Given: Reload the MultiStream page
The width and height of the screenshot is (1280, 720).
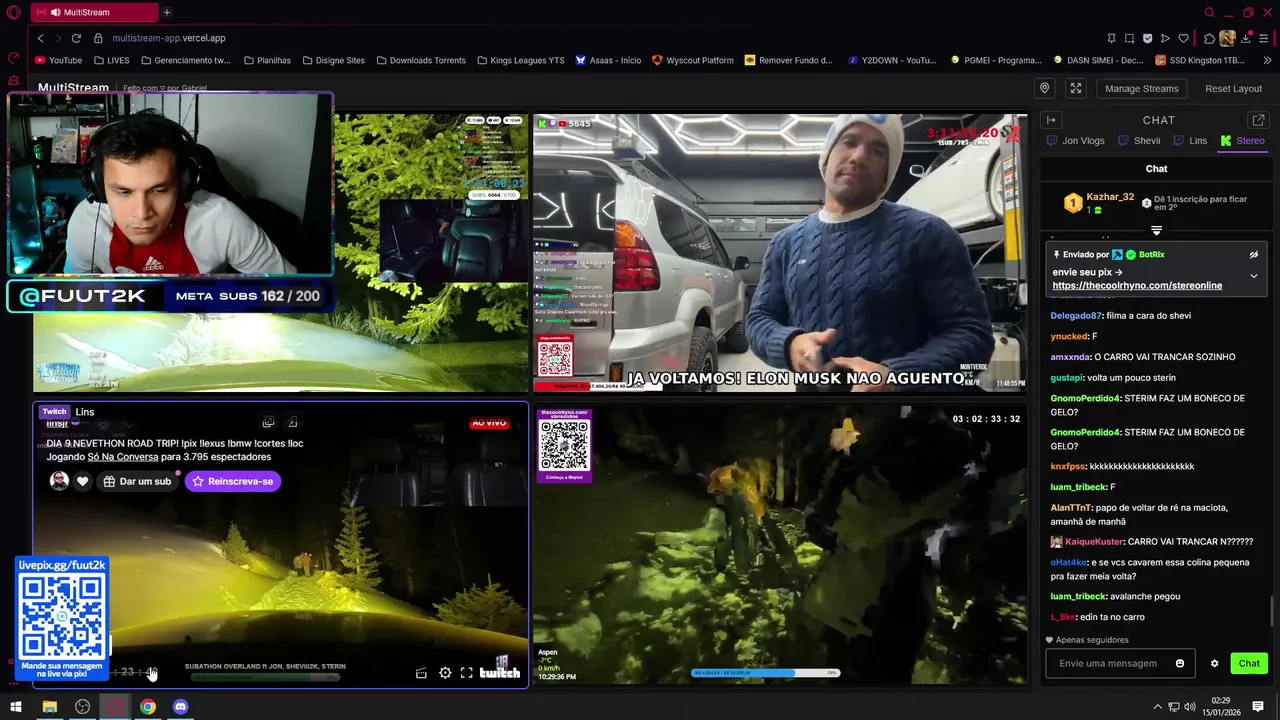Looking at the screenshot, I should (x=75, y=38).
